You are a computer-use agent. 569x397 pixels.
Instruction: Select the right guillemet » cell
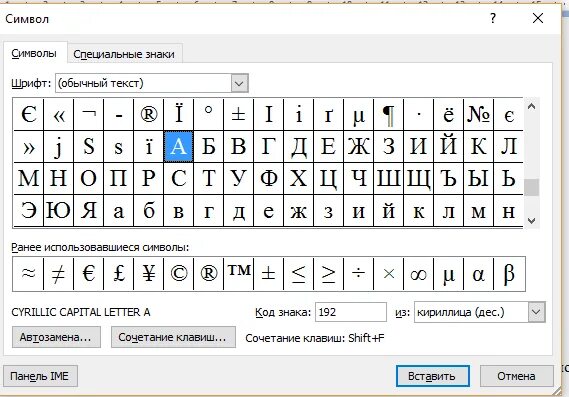click(28, 147)
